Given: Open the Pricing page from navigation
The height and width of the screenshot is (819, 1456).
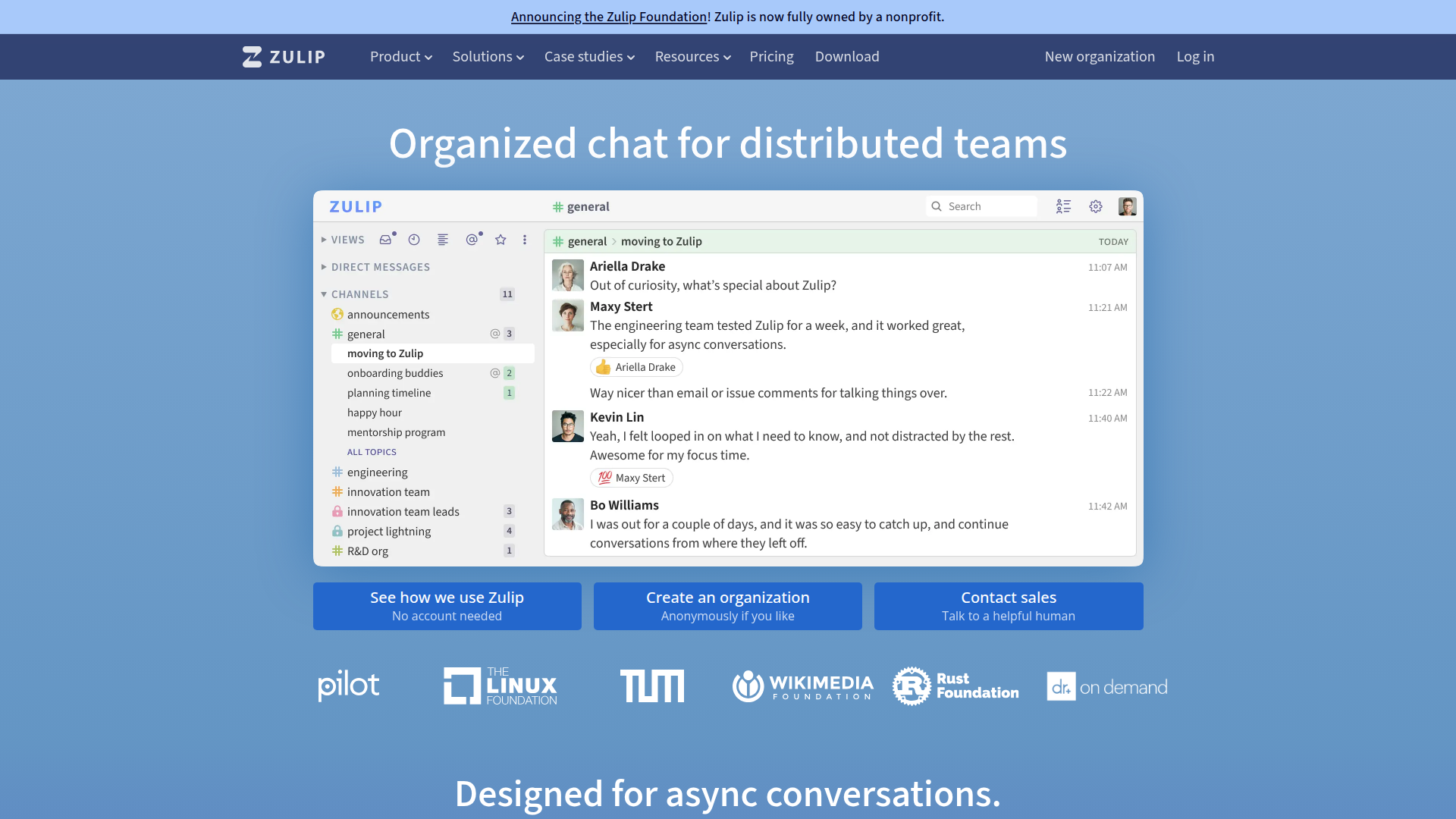Looking at the screenshot, I should coord(771,57).
